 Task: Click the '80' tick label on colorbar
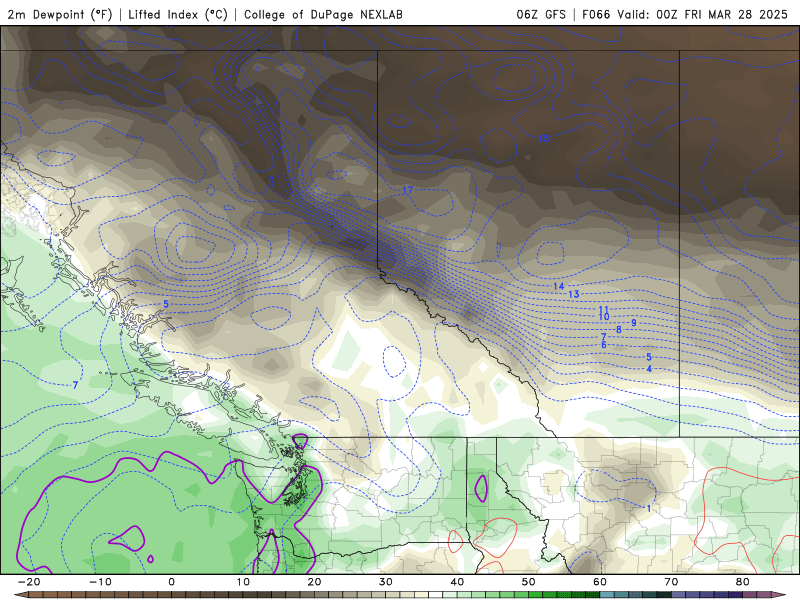[x=743, y=582]
